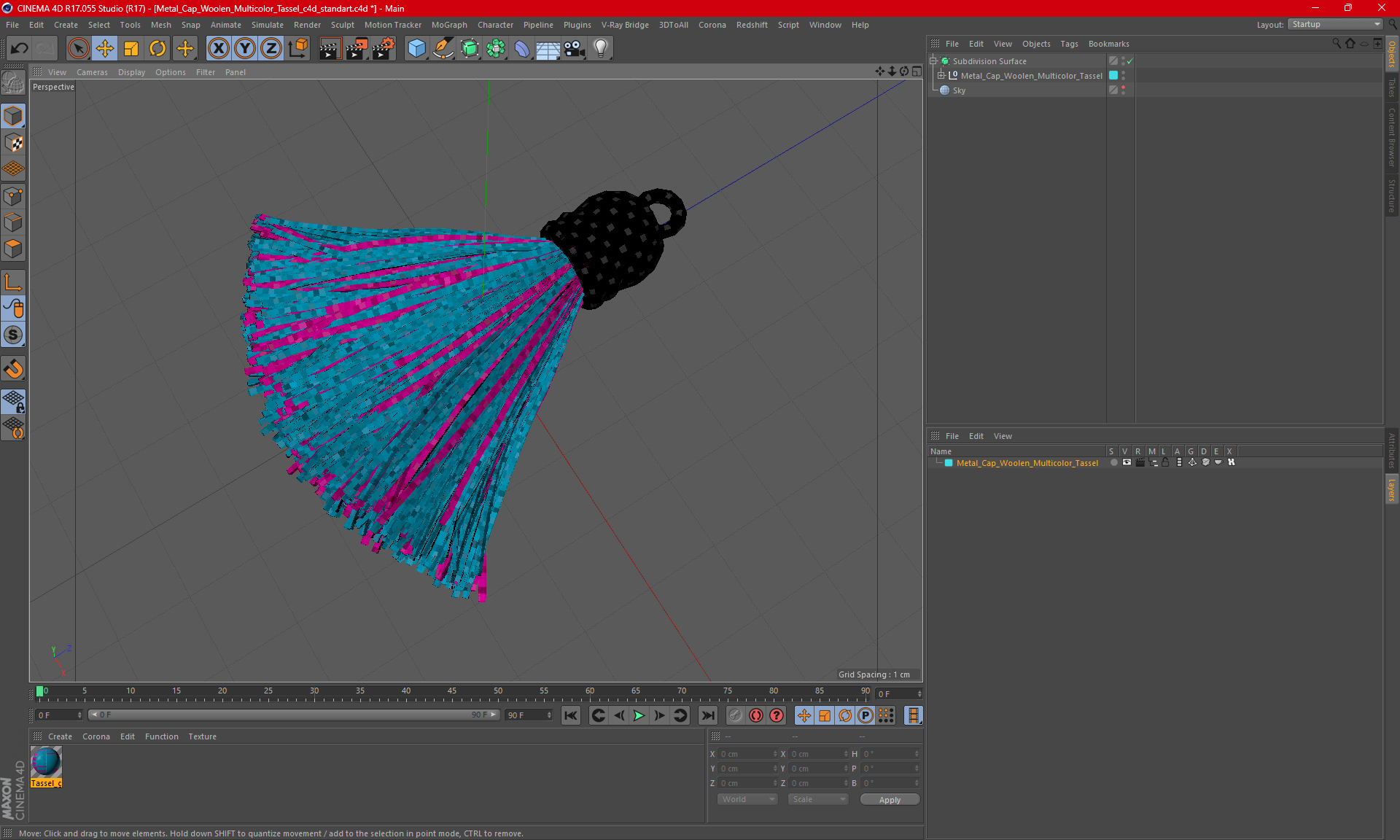This screenshot has height=840, width=1400.
Task: Select the Live Selection tool
Action: point(78,49)
